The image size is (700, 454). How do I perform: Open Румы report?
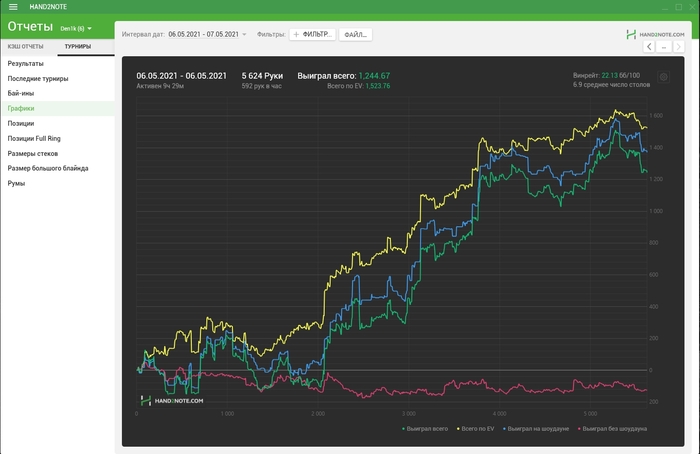pyautogui.click(x=57, y=183)
